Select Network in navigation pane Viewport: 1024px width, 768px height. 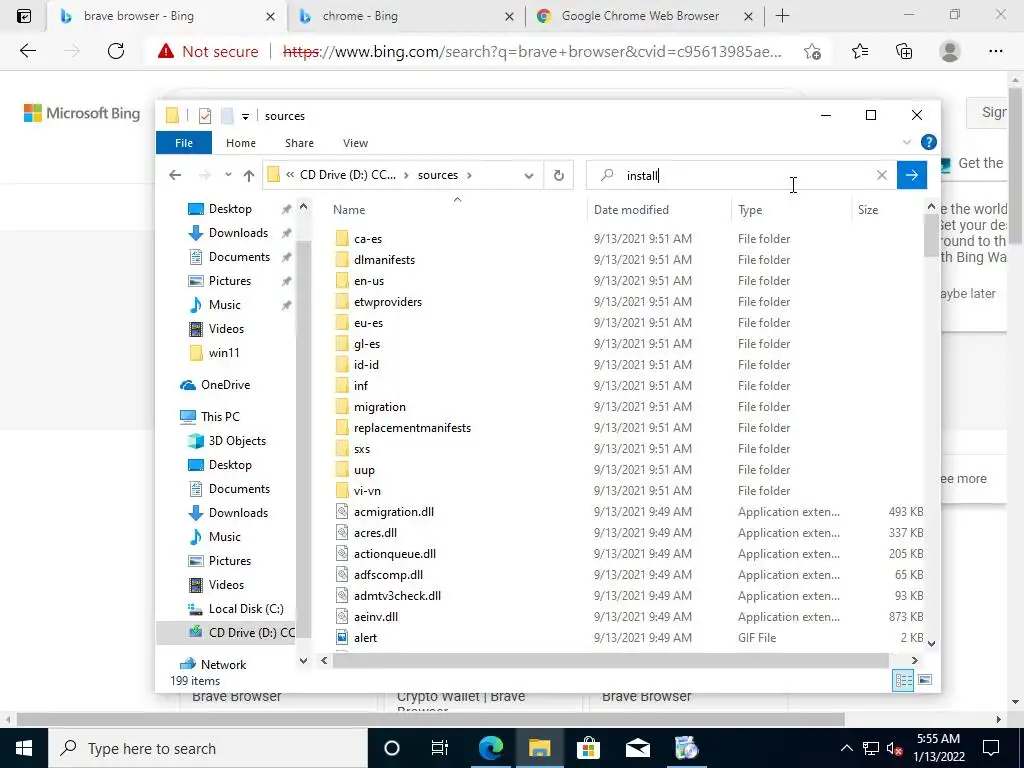(223, 665)
